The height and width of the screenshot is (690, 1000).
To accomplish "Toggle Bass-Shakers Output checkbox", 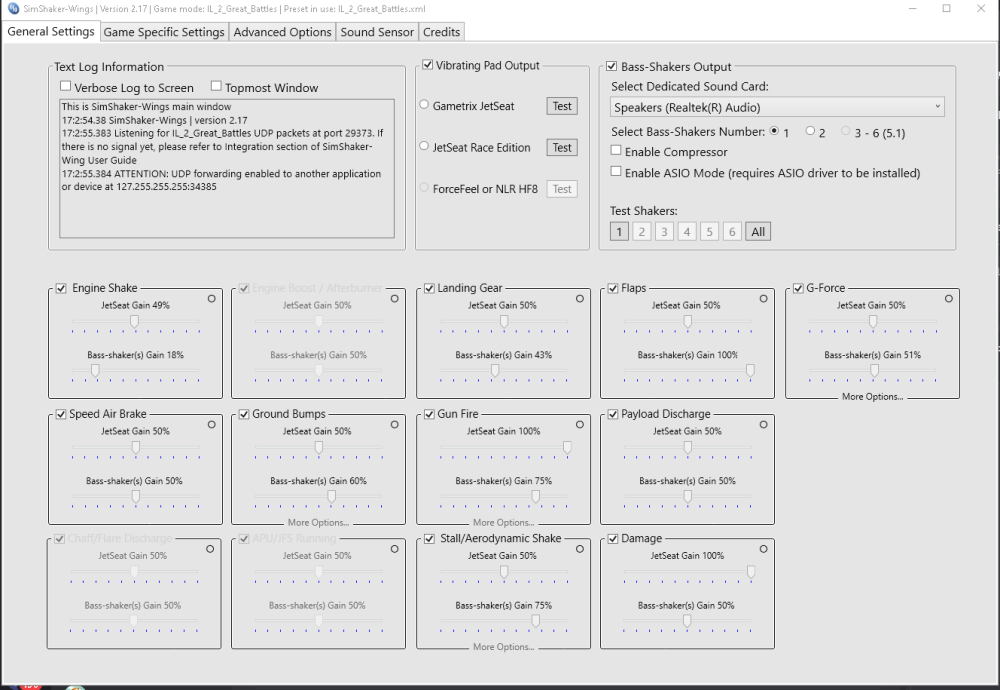I will pyautogui.click(x=612, y=66).
